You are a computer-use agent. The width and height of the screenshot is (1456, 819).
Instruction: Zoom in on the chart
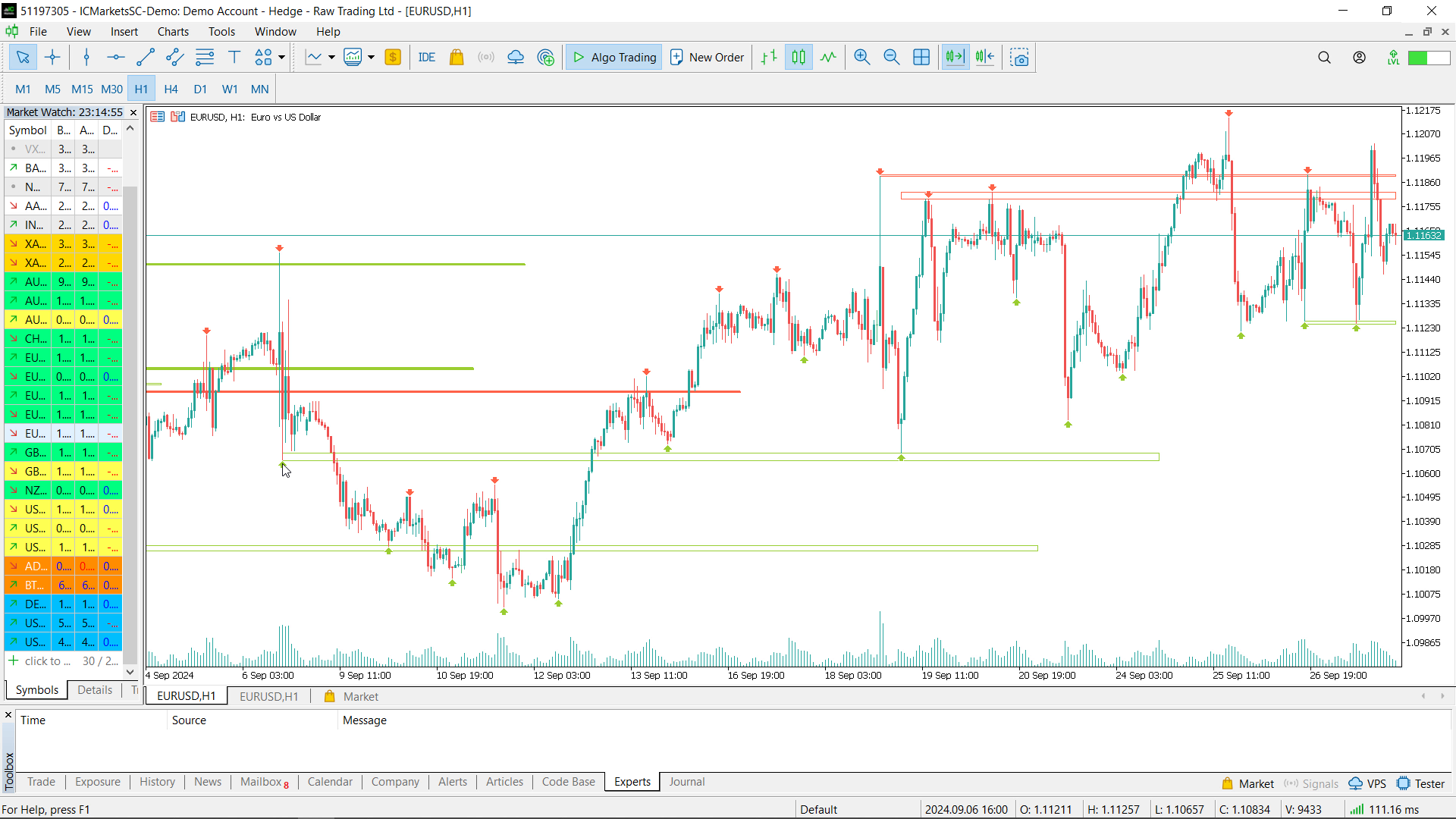pyautogui.click(x=861, y=57)
